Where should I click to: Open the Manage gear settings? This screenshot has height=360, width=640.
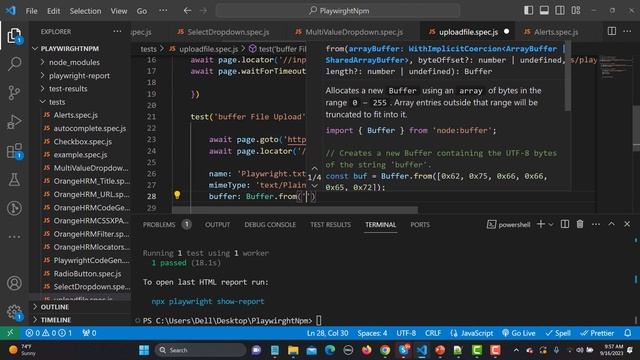(x=14, y=312)
